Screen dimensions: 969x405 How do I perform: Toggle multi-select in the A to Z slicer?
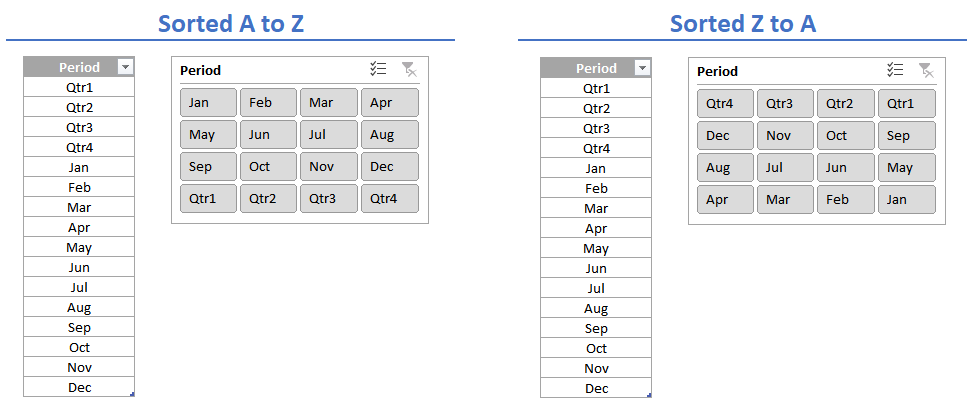click(378, 69)
